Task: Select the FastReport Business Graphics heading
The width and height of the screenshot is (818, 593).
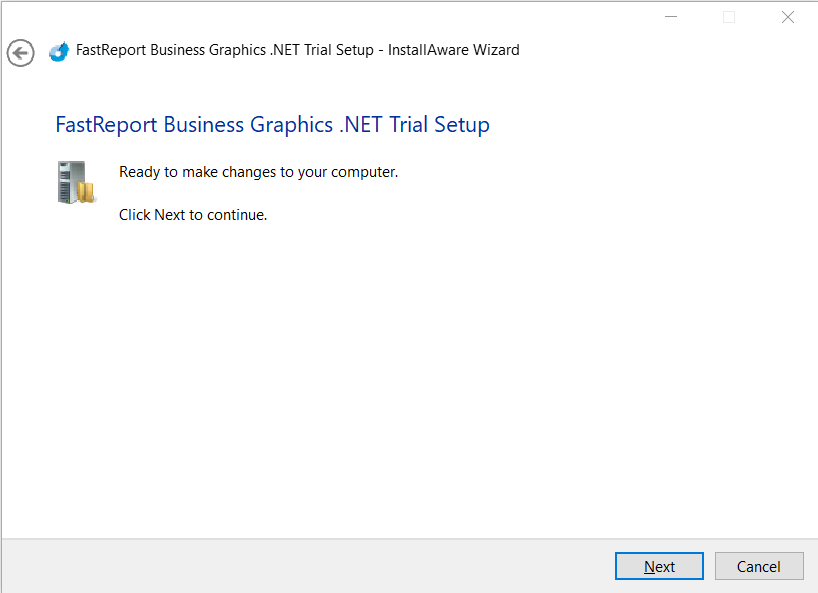Action: click(x=273, y=124)
